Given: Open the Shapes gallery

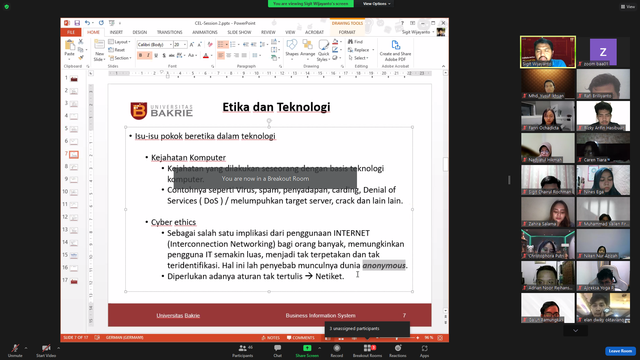Looking at the screenshot, I should (292, 49).
